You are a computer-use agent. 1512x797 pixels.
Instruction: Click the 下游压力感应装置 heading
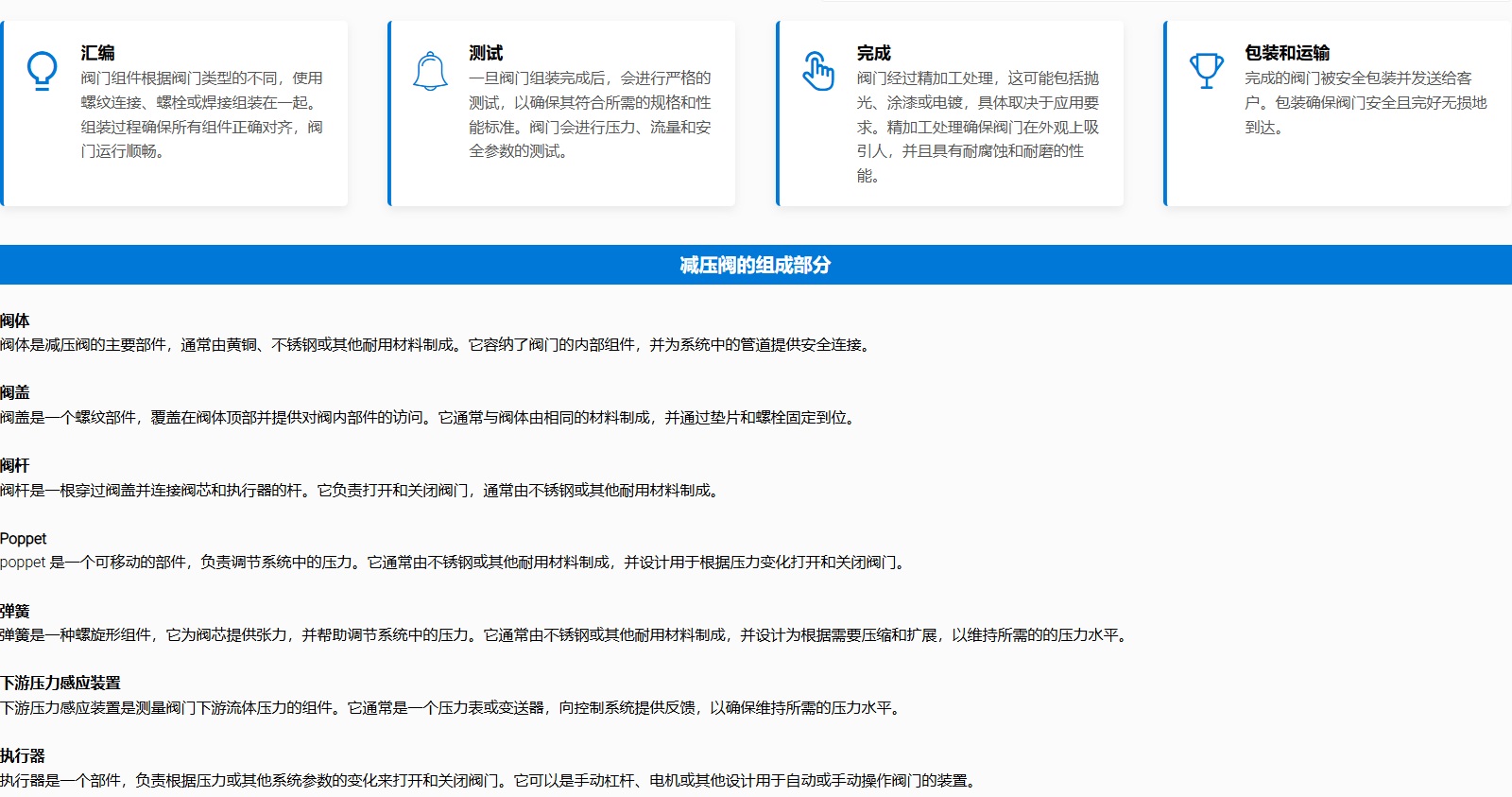(x=60, y=683)
